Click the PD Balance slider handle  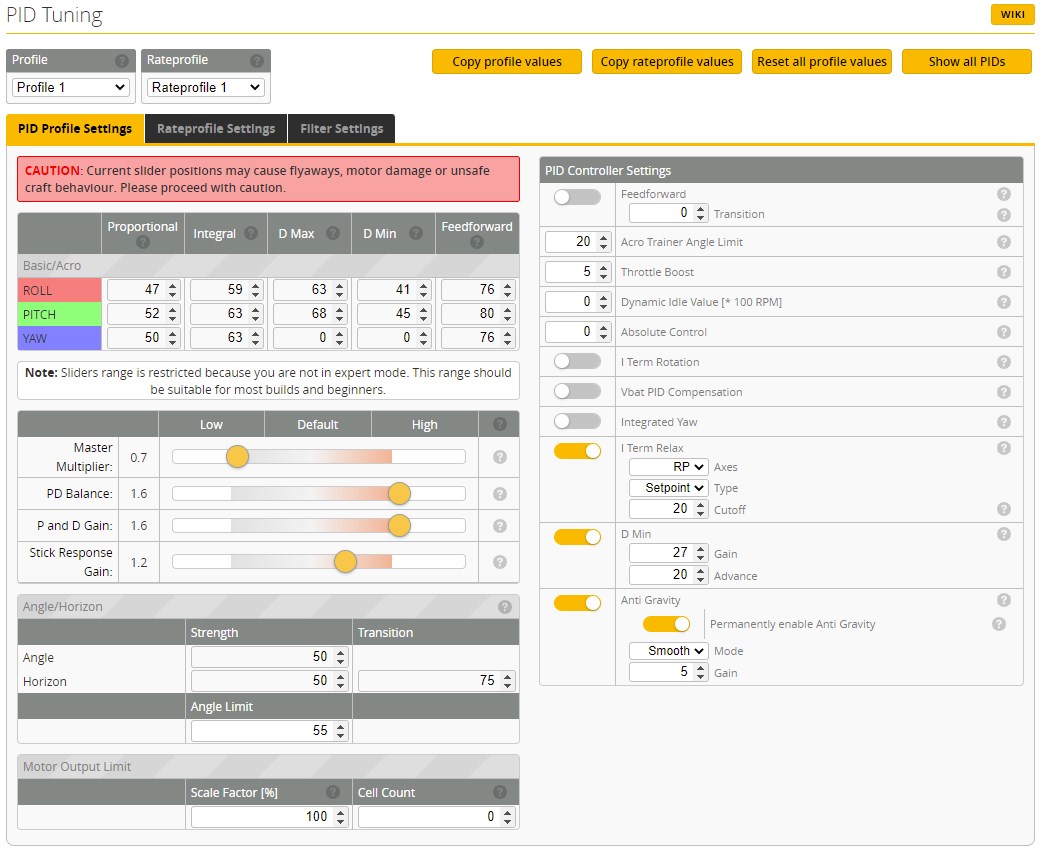pos(399,494)
